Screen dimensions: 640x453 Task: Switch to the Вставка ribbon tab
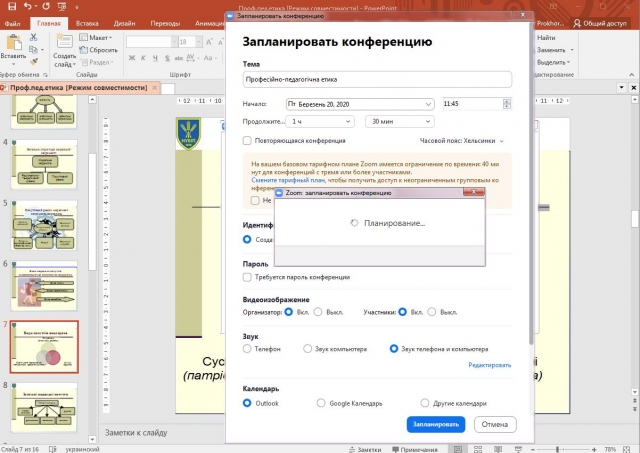(87, 23)
